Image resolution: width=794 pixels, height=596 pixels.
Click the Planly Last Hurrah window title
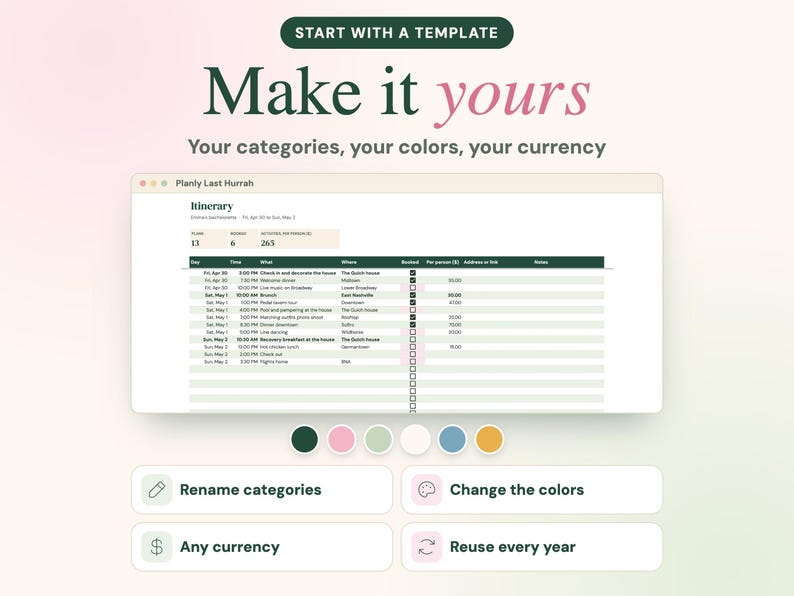[215, 183]
